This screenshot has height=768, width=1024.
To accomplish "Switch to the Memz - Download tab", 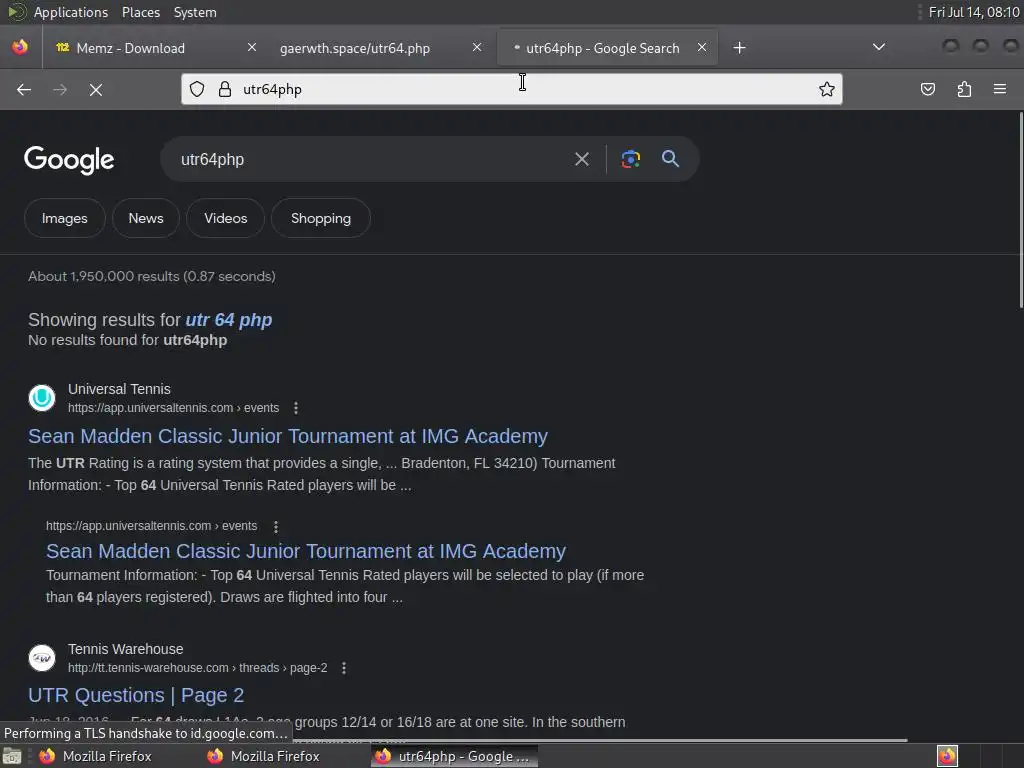I will [155, 48].
